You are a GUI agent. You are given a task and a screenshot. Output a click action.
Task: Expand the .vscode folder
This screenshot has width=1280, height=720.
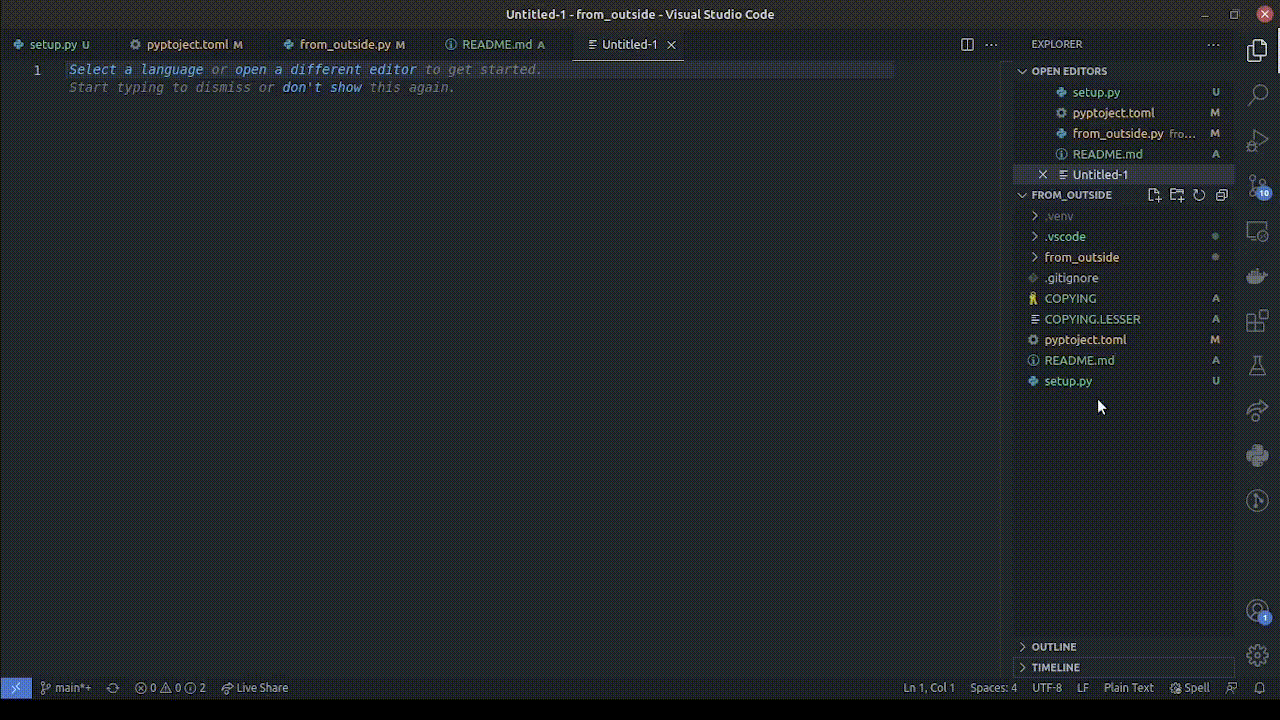[x=1064, y=237]
